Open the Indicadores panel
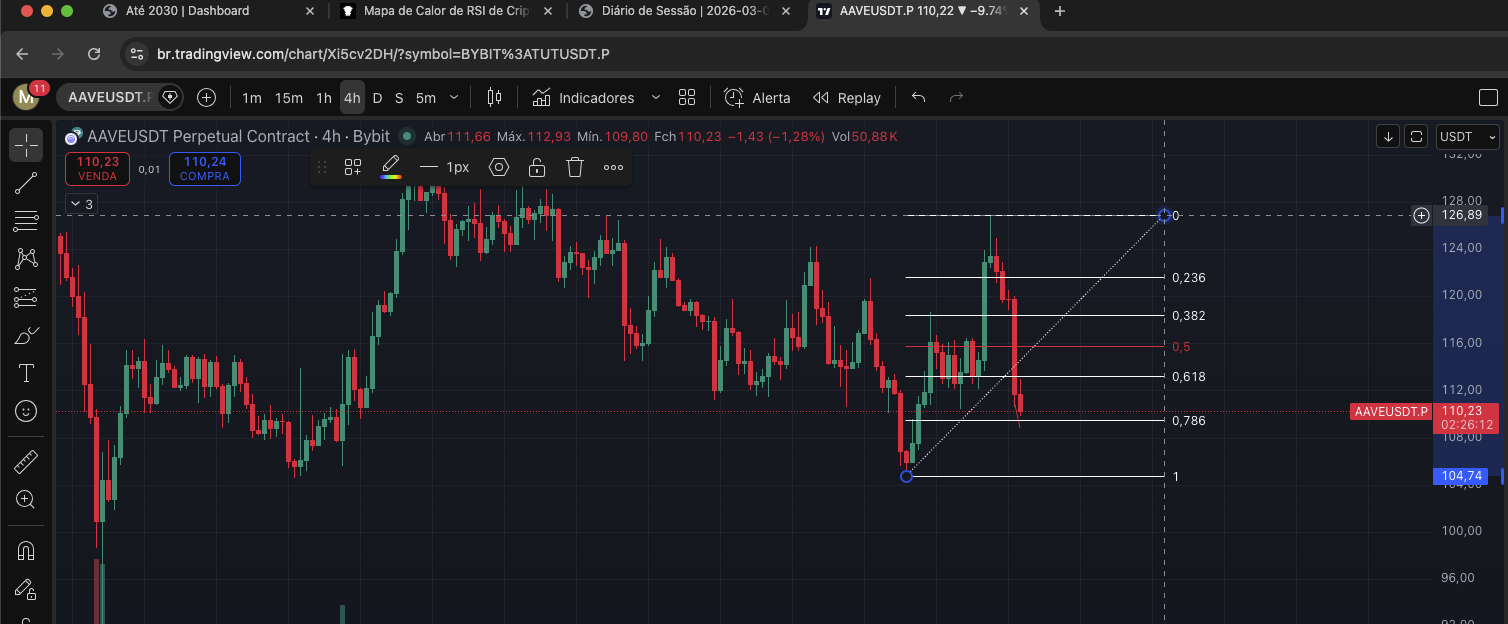This screenshot has height=624, width=1508. tap(584, 98)
